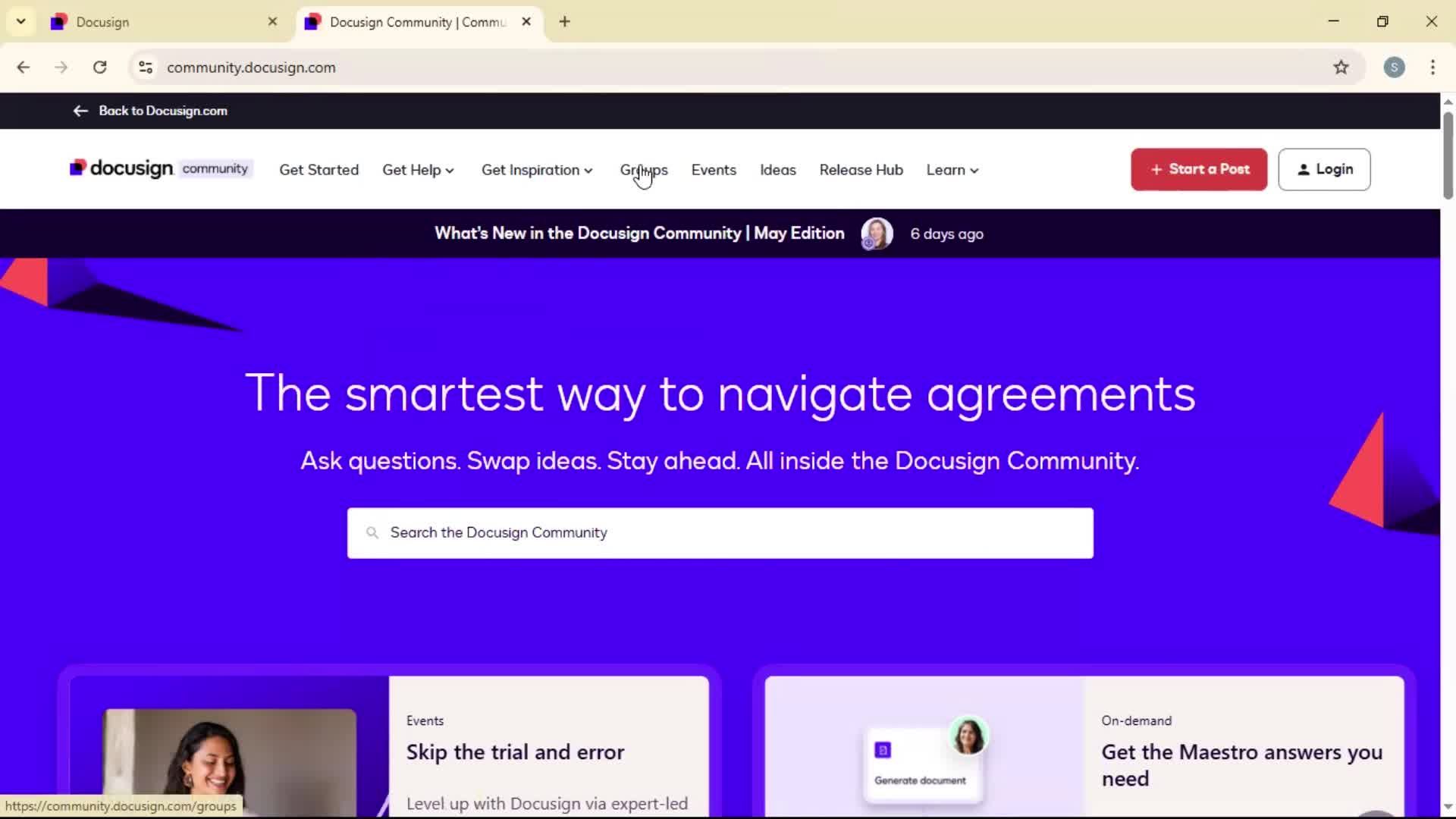The height and width of the screenshot is (819, 1456).
Task: Open the Ideas page
Action: point(778,170)
